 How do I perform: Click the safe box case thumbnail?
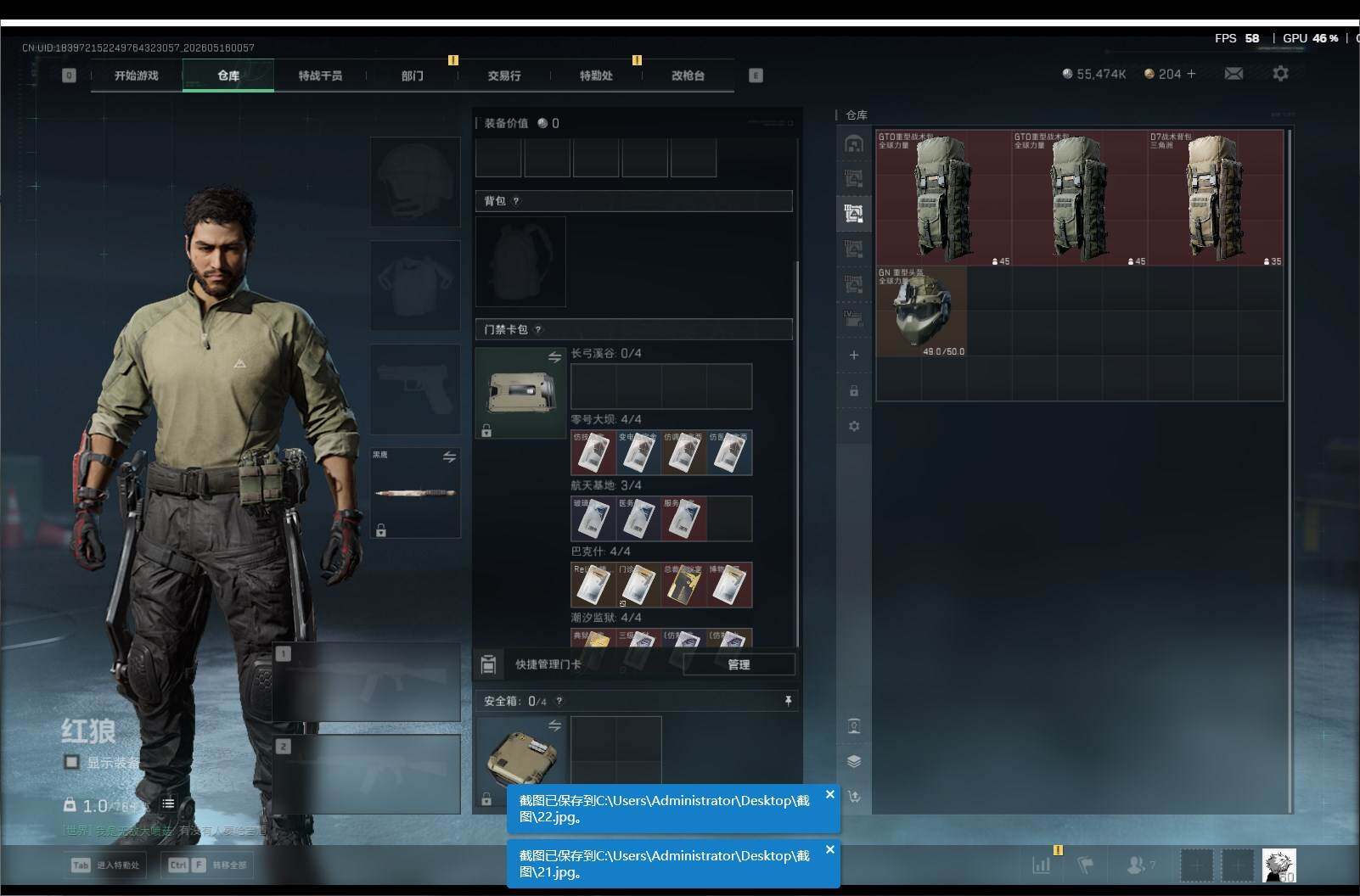(520, 761)
